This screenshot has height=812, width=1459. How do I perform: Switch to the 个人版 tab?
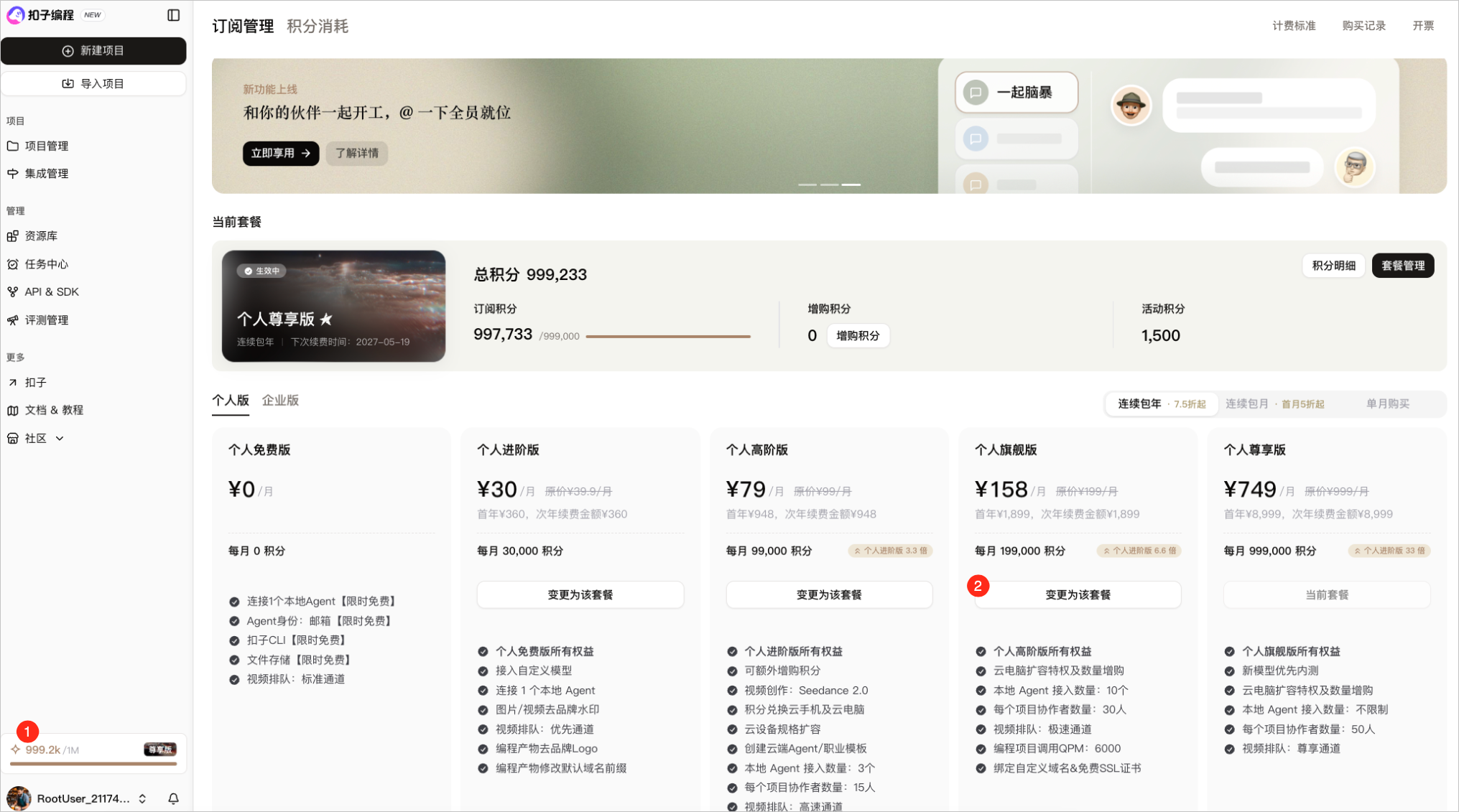pyautogui.click(x=231, y=401)
